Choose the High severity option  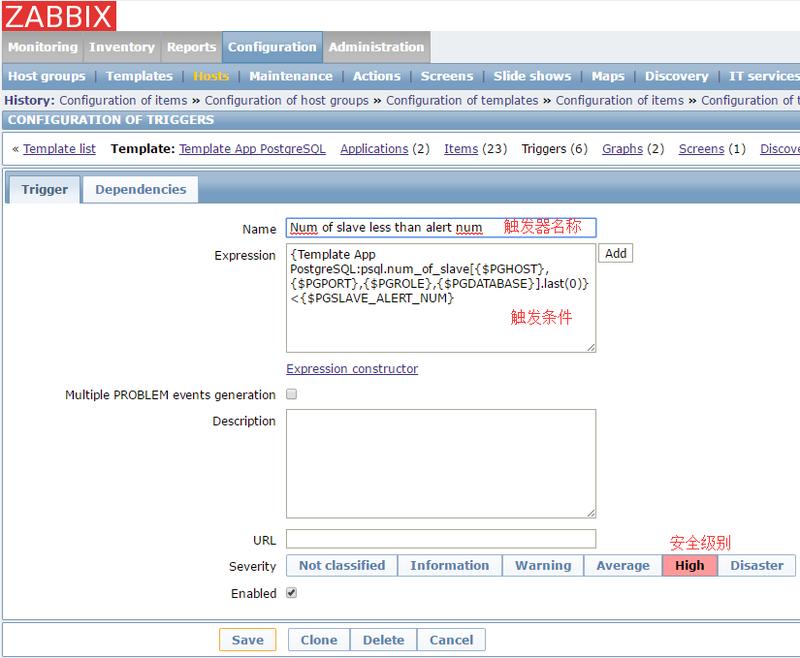689,566
